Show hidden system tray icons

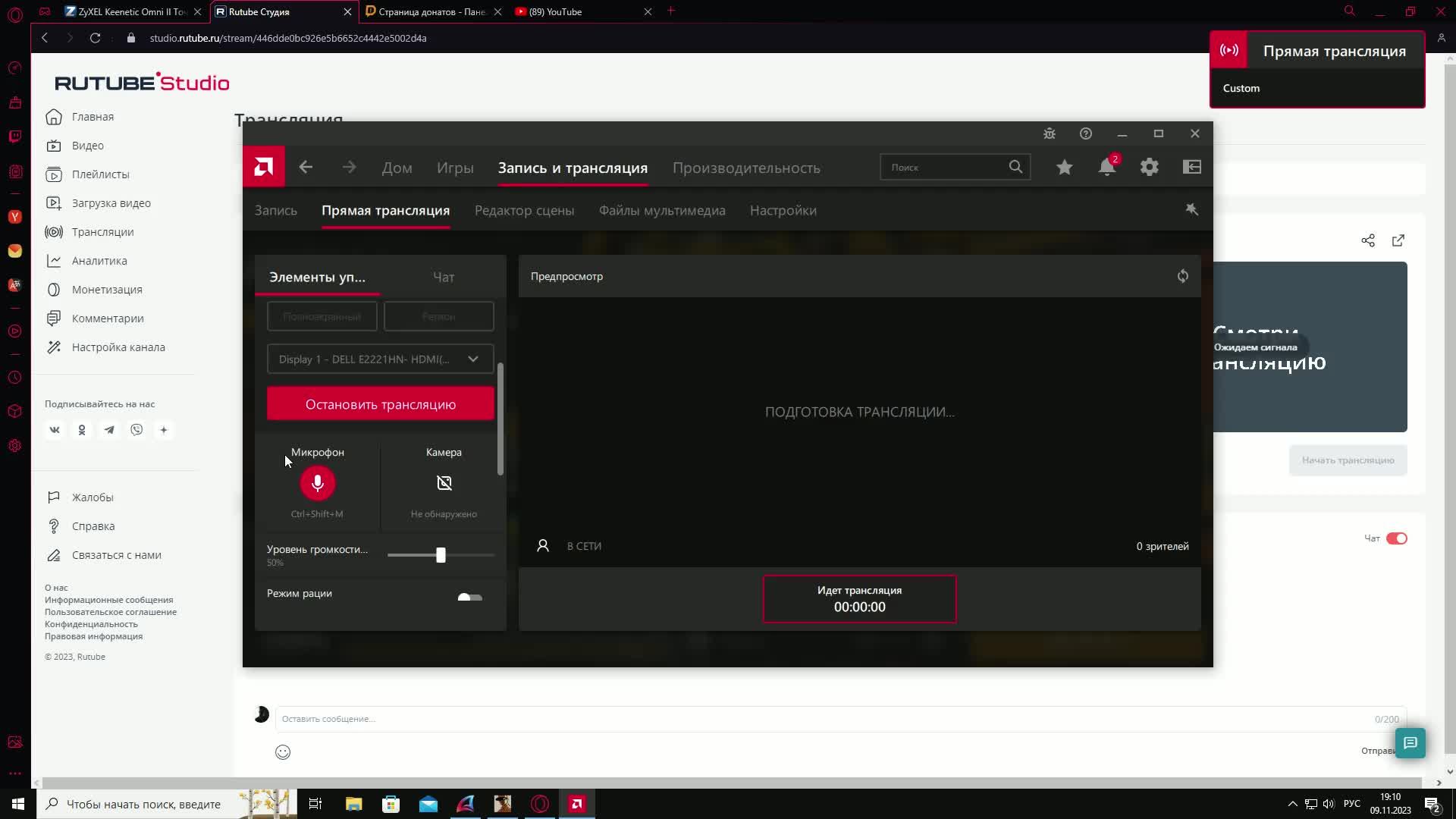[1292, 804]
